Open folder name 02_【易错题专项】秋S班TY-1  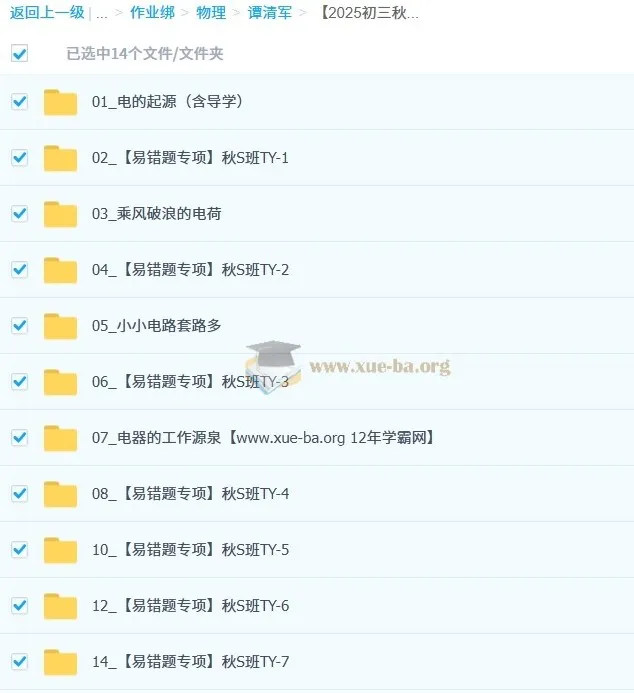point(190,158)
